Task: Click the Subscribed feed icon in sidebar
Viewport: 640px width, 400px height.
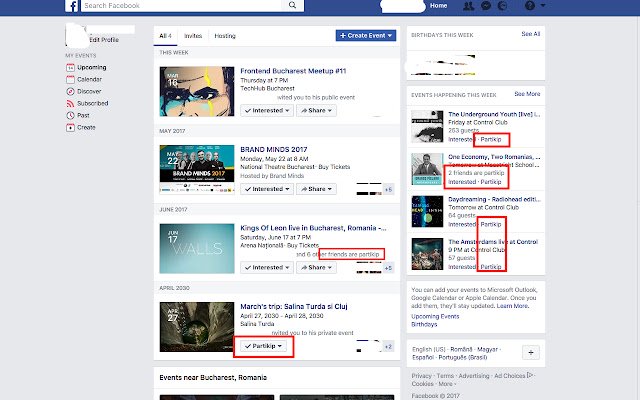Action: pos(70,103)
